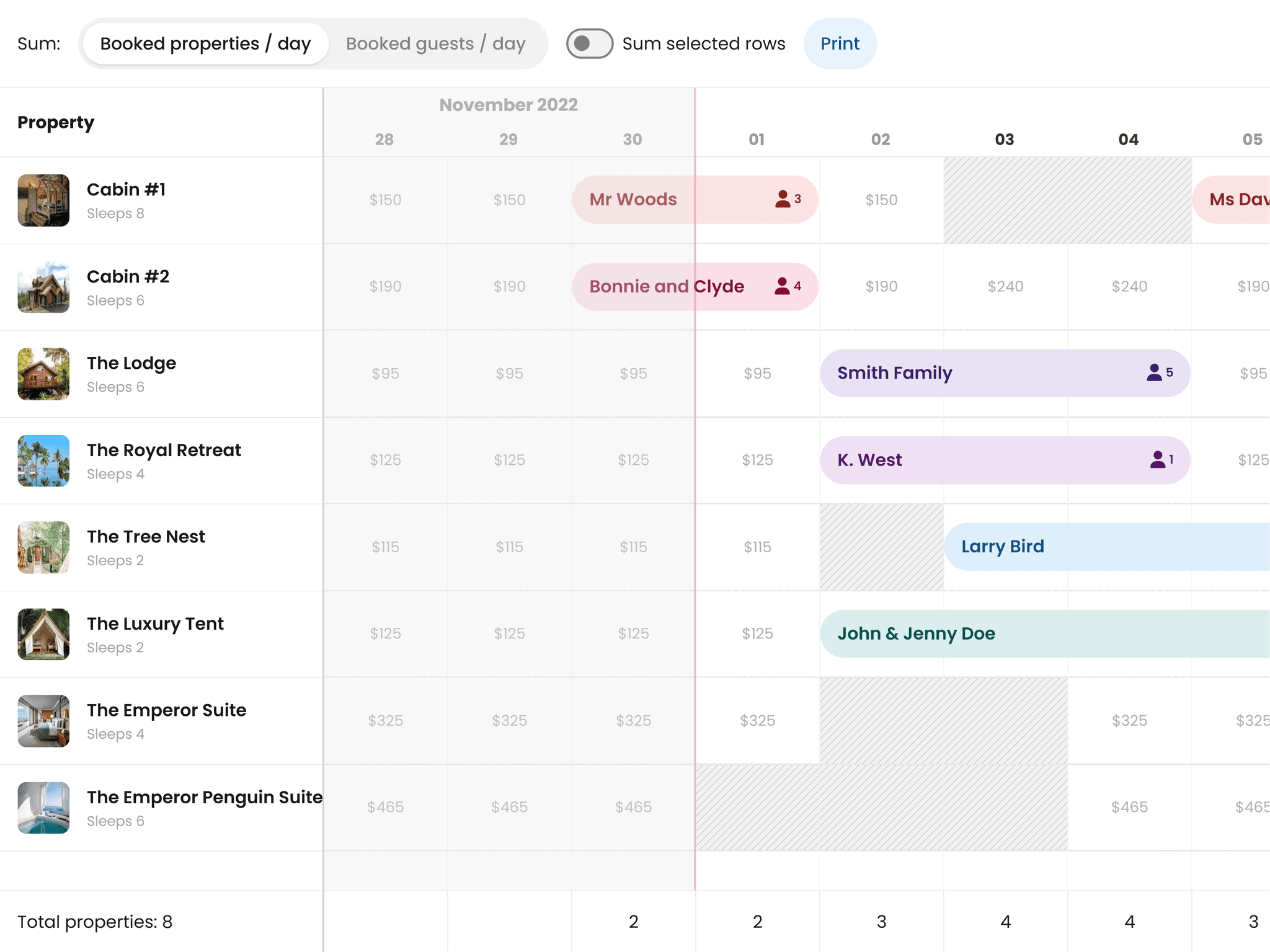1270x952 pixels.
Task: Switch to Booked guests / day view
Action: tap(436, 43)
